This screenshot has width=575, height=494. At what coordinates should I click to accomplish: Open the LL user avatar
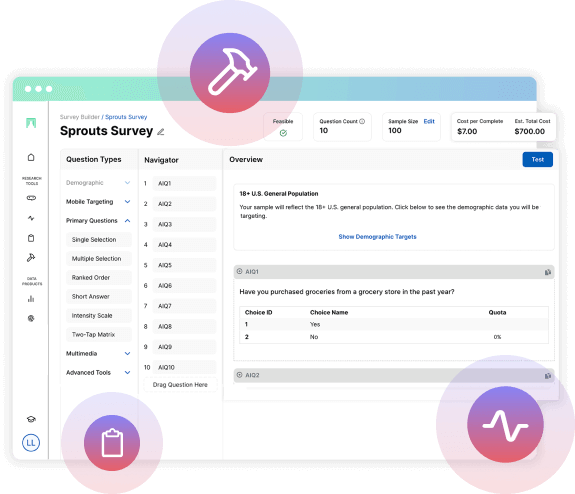click(31, 443)
